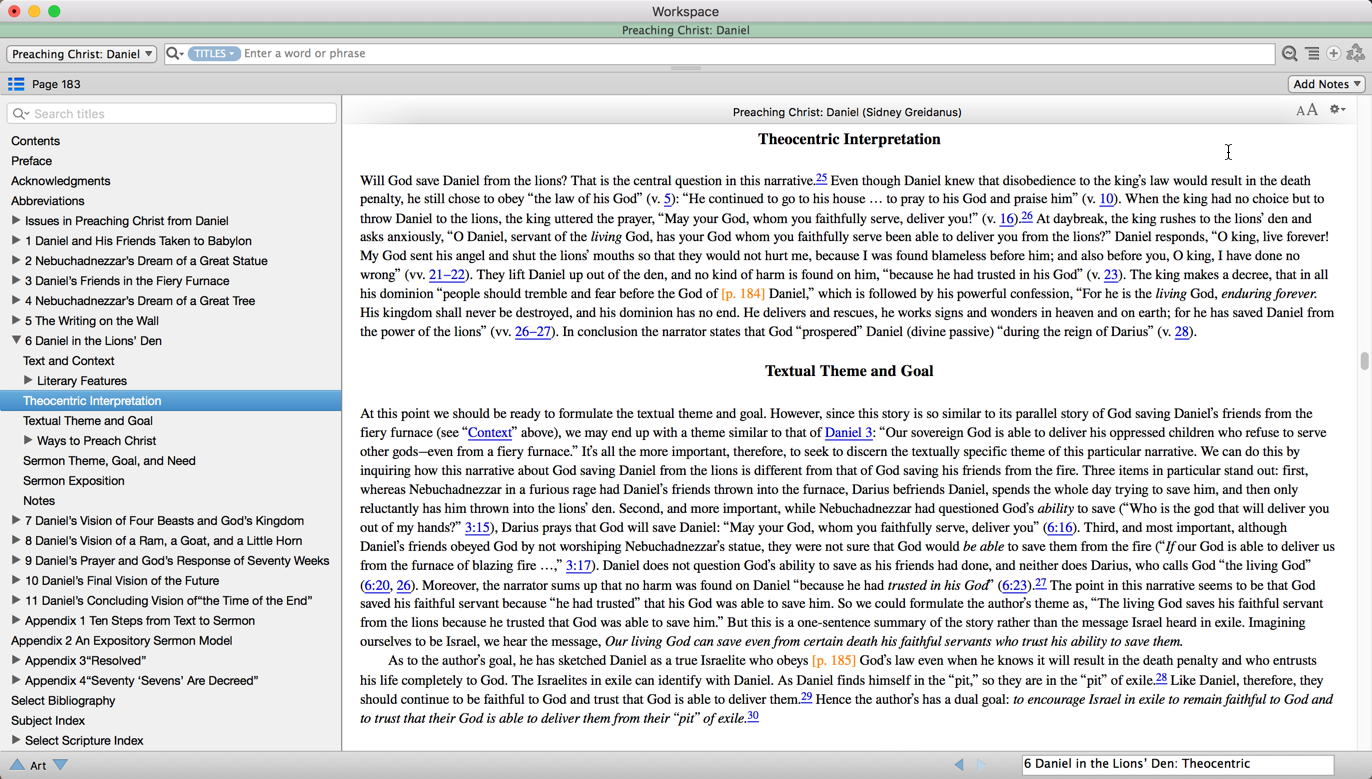Open the Preaching Christ: Daniel module dropdown
Screen dimensions: 1372x779
[x=82, y=54]
